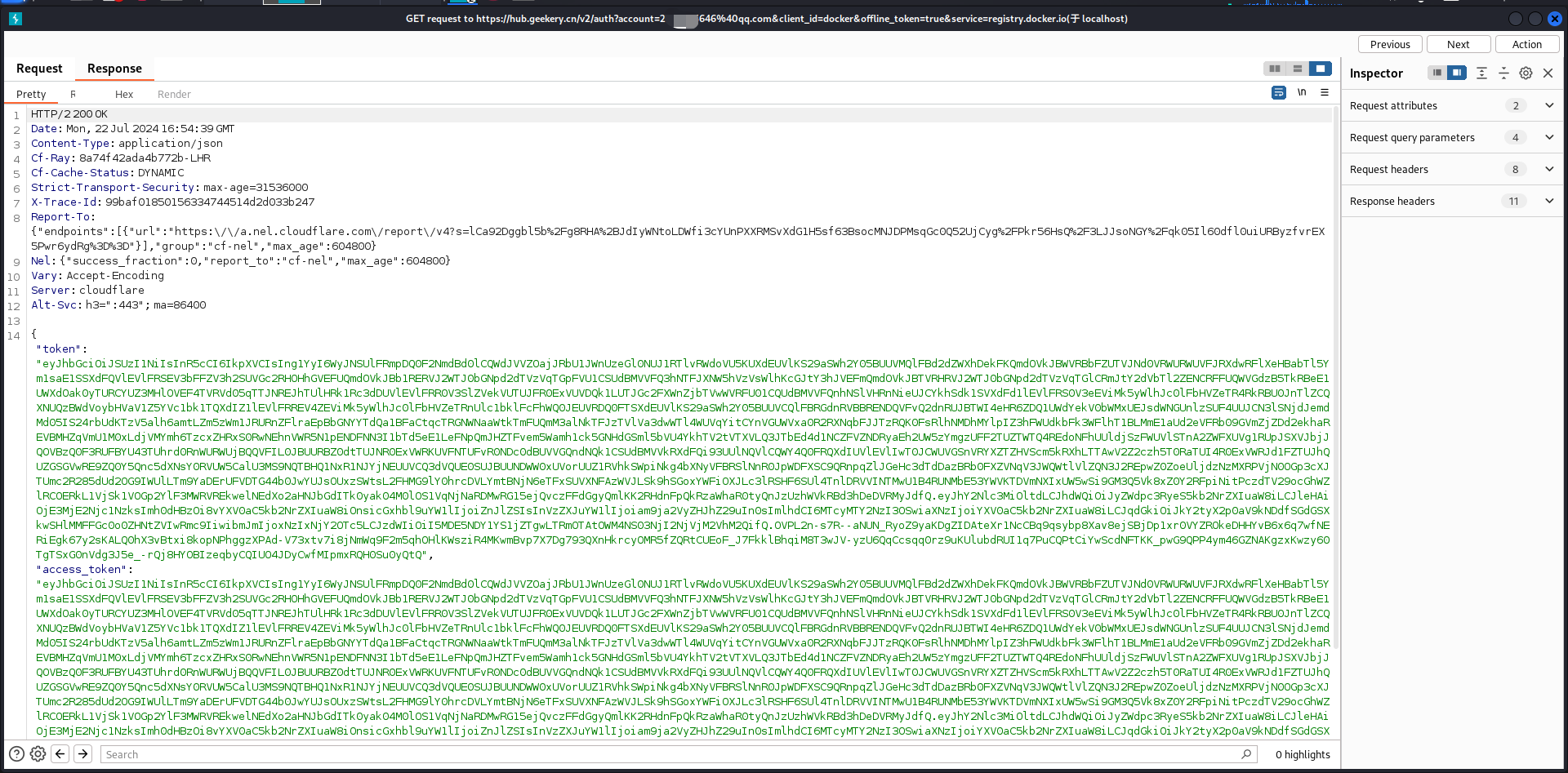Switch to the Request tab
This screenshot has width=1568, height=773.
[x=39, y=69]
